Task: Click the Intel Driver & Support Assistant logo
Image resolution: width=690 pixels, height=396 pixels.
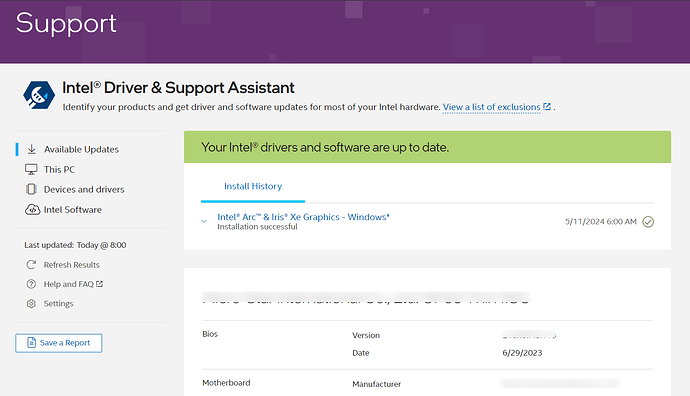Action: (39, 95)
